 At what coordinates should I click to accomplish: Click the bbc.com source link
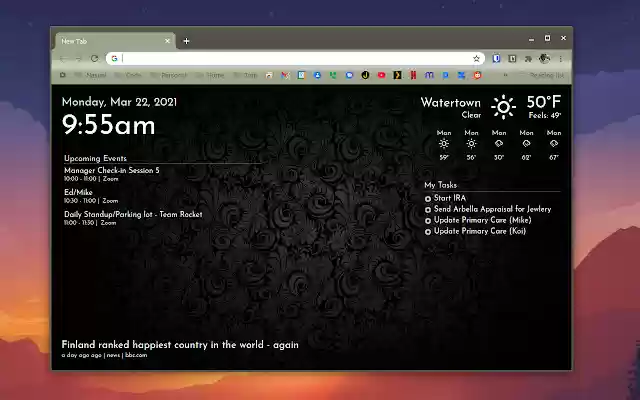tap(136, 355)
